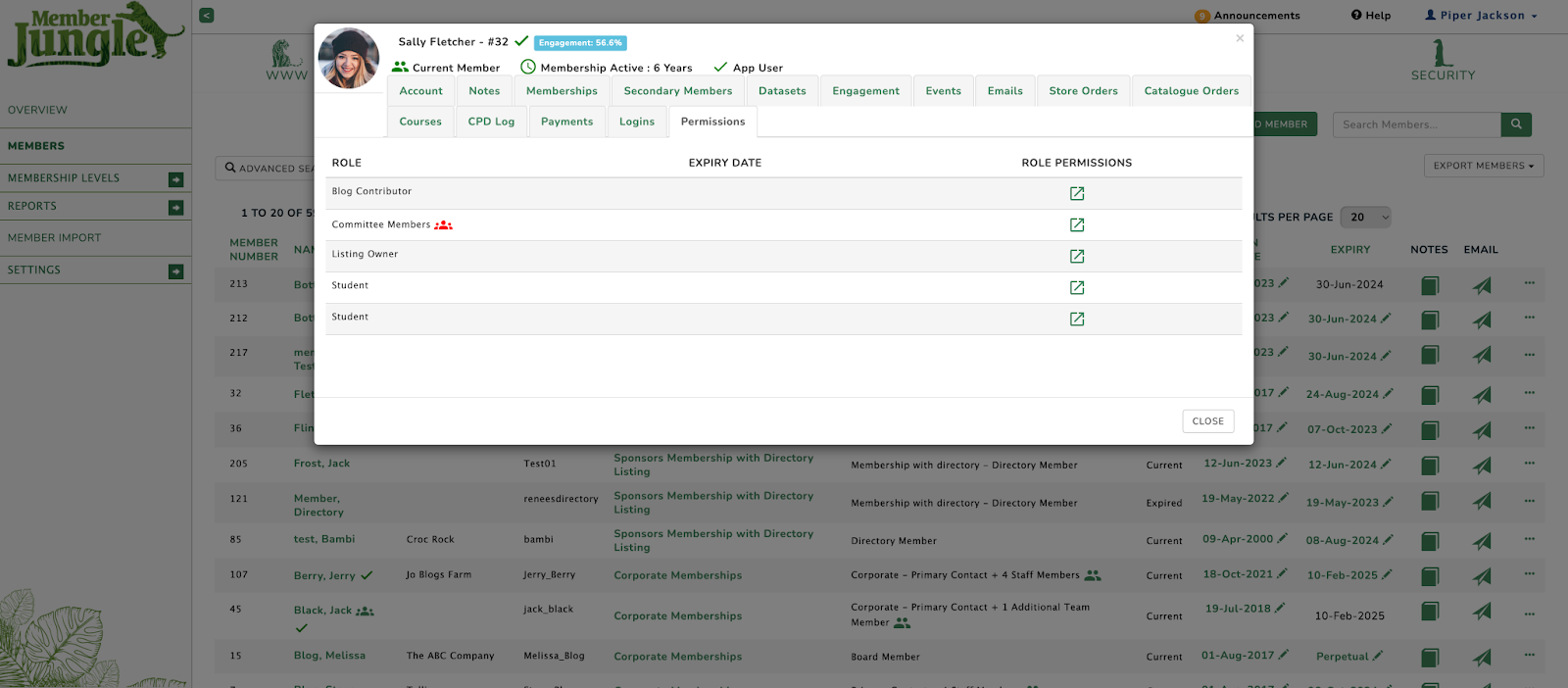Open results per page dropdown
Screen dimensions: 1568x688
tap(1369, 217)
